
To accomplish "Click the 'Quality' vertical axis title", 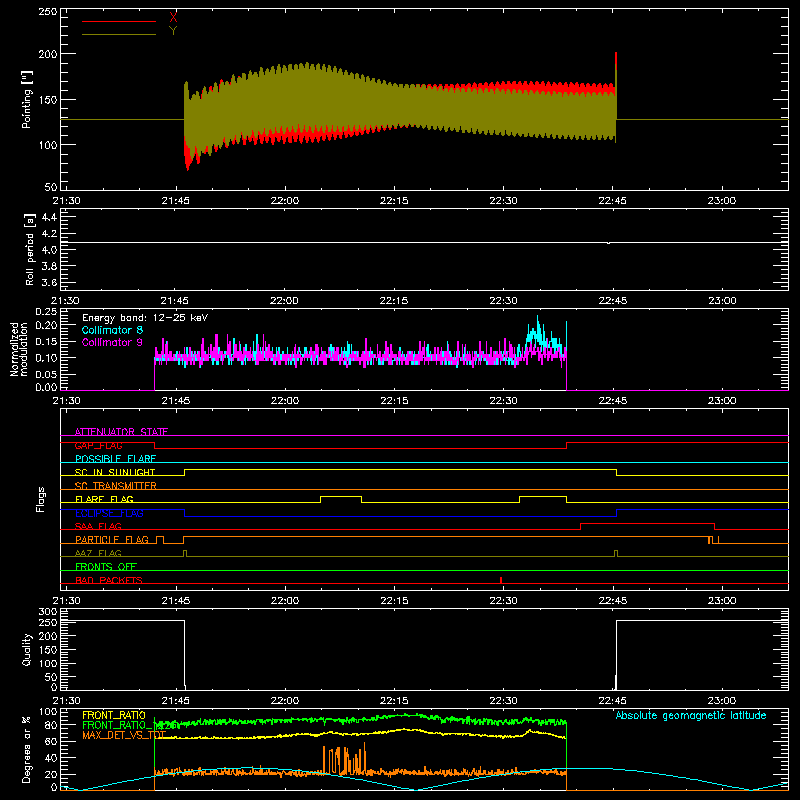I will (x=27, y=649).
